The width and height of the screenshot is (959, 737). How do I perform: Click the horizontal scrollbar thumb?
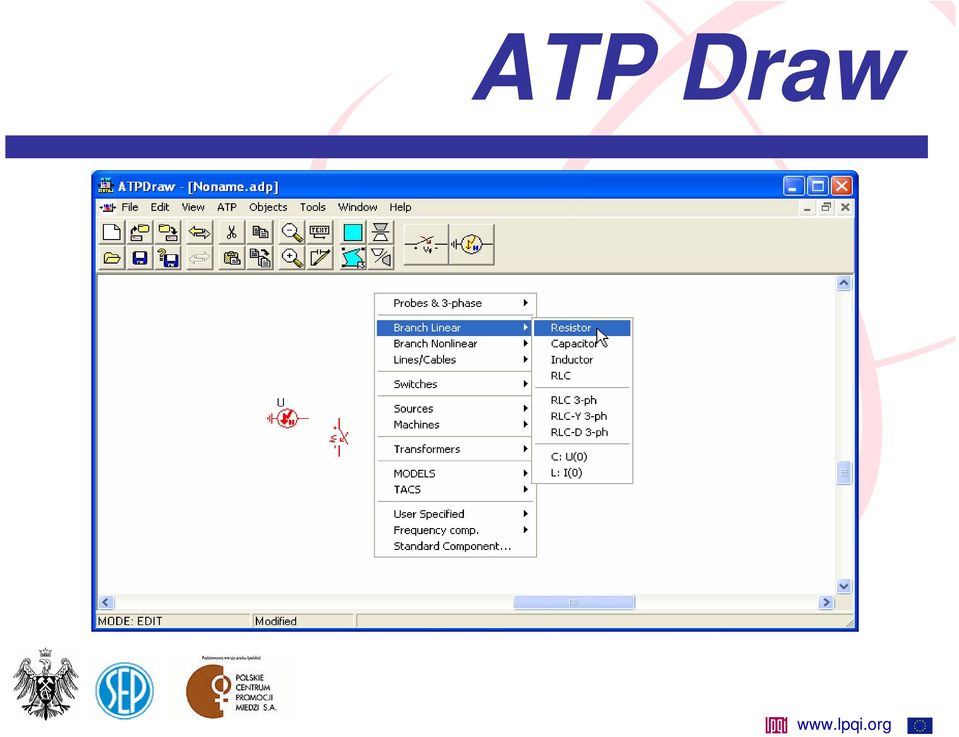point(574,602)
